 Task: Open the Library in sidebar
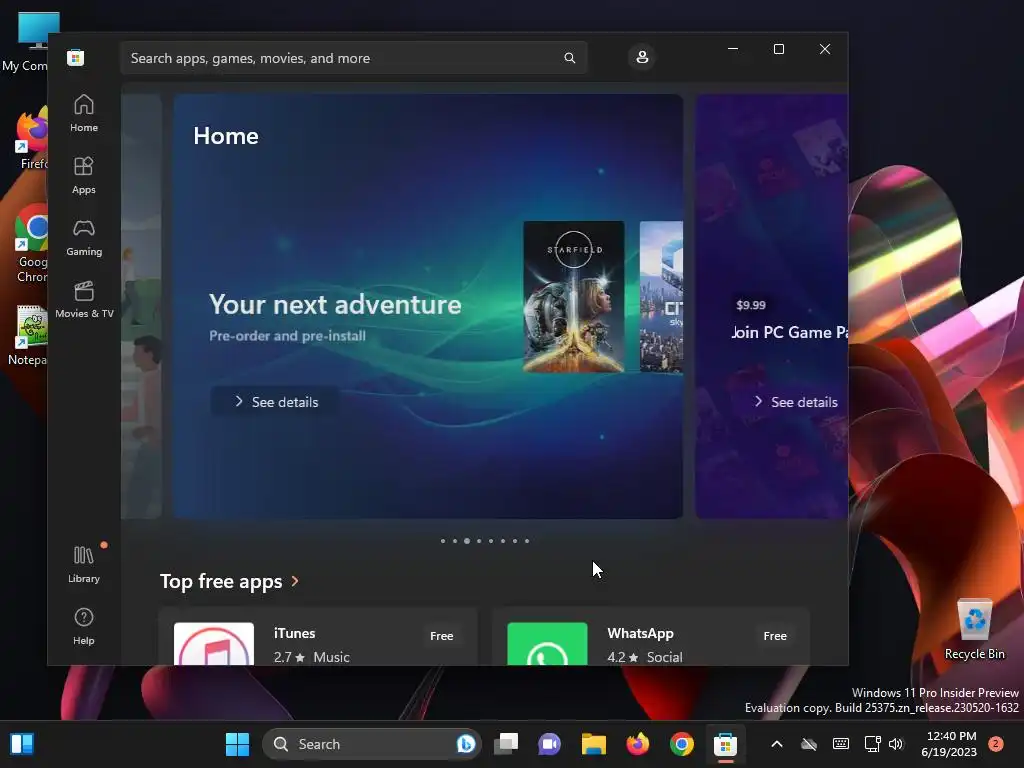pos(84,564)
